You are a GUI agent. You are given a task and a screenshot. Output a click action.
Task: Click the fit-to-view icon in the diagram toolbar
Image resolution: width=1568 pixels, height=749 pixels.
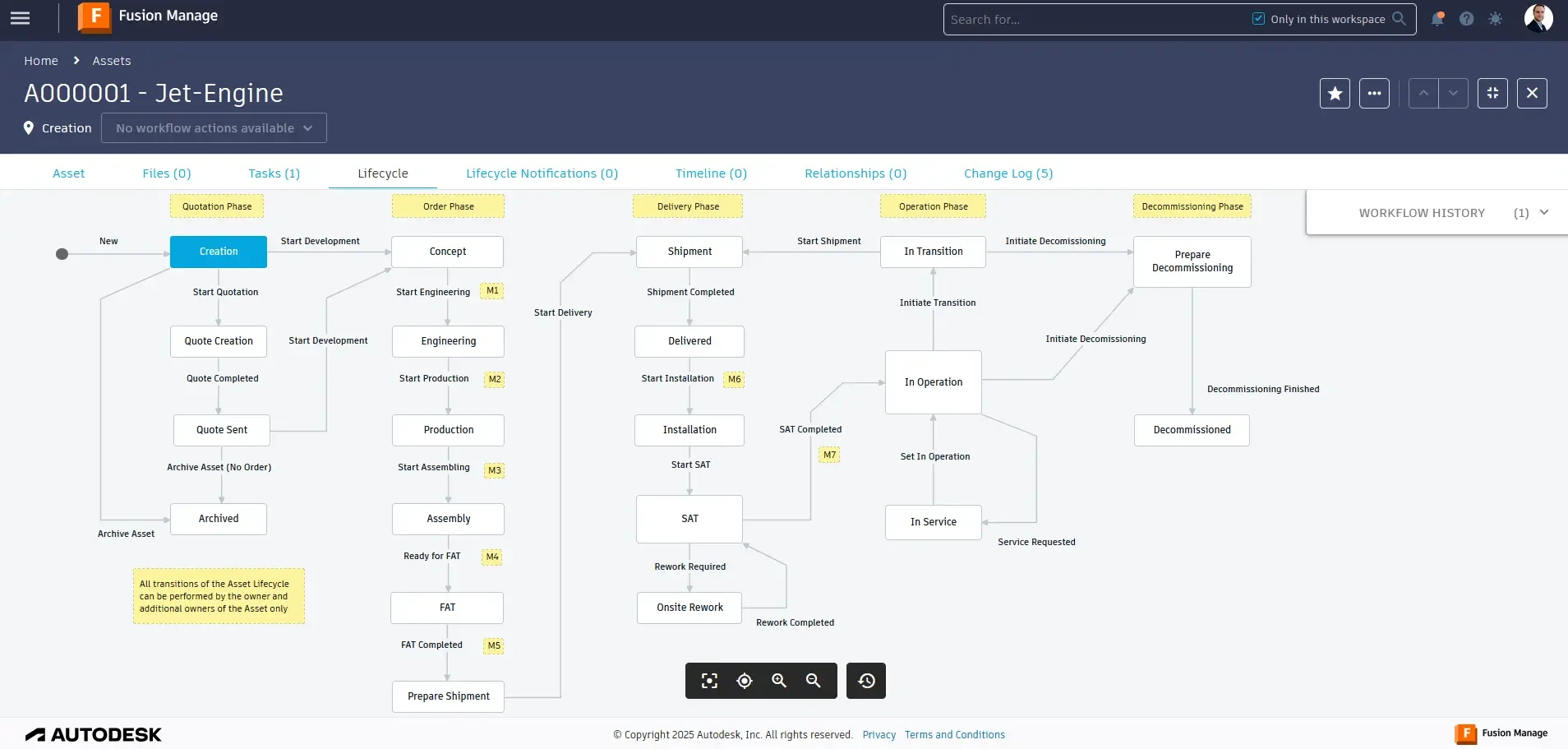click(708, 680)
